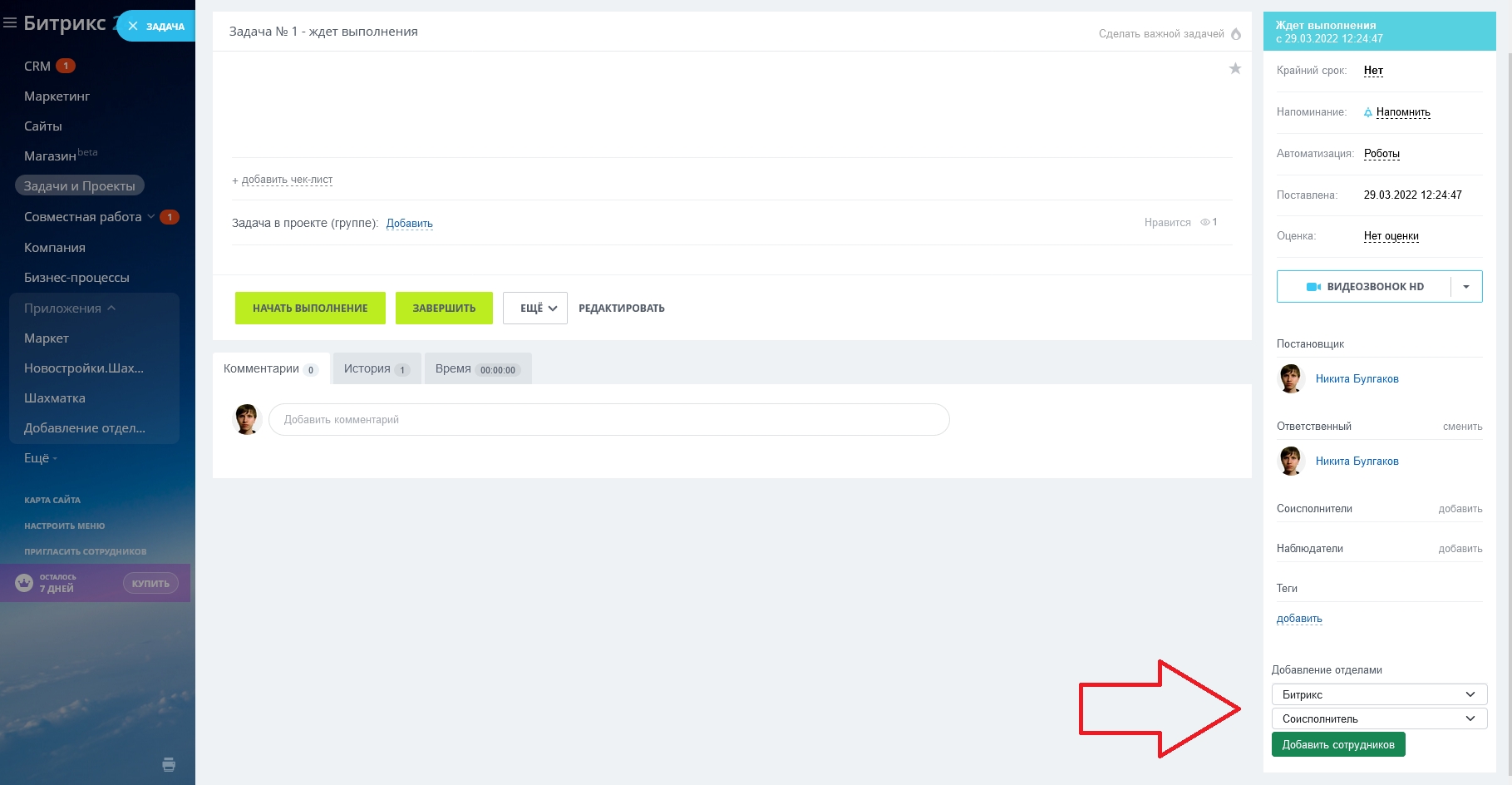Image resolution: width=1512 pixels, height=785 pixels.
Task: Switch to the Комментарии tab
Action: [x=271, y=368]
